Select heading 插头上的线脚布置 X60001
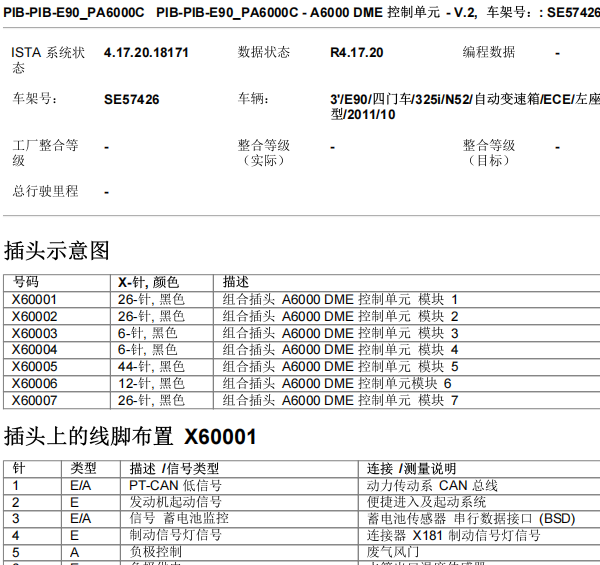This screenshot has height=565, width=600. 130,436
